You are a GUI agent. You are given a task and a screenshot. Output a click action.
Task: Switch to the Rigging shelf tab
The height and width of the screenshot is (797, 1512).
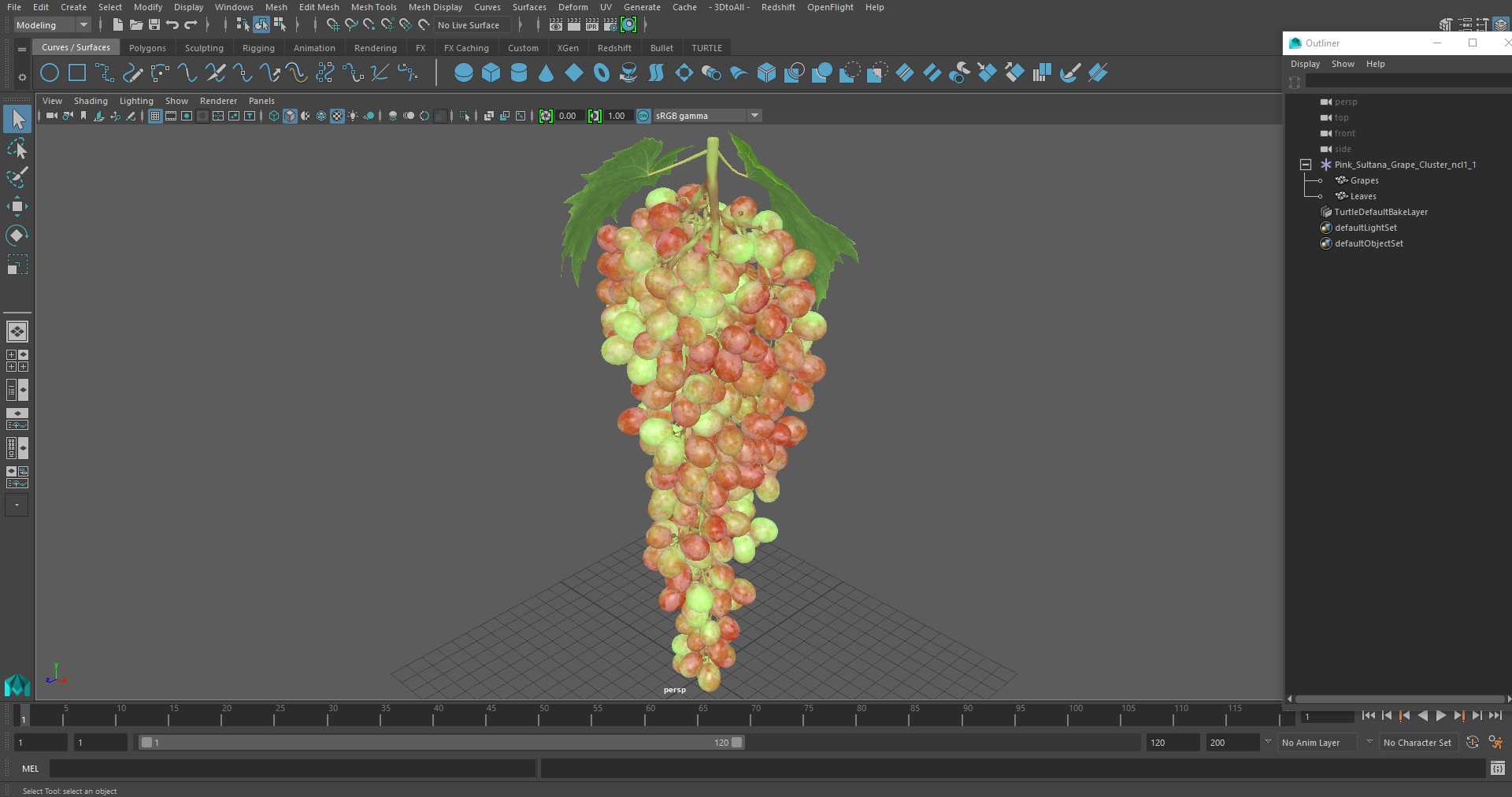(x=258, y=48)
